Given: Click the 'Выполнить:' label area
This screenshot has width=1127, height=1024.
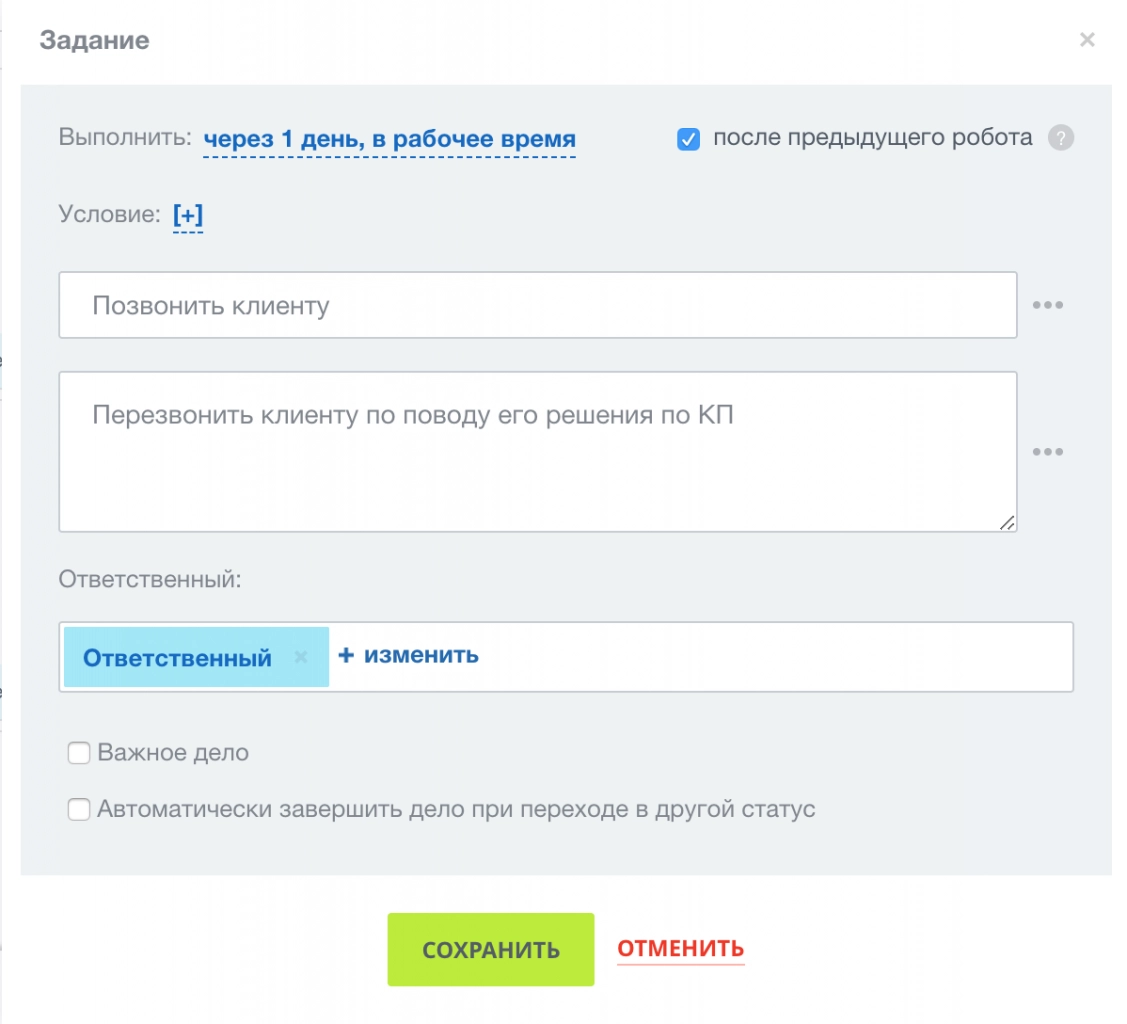Looking at the screenshot, I should (x=127, y=140).
